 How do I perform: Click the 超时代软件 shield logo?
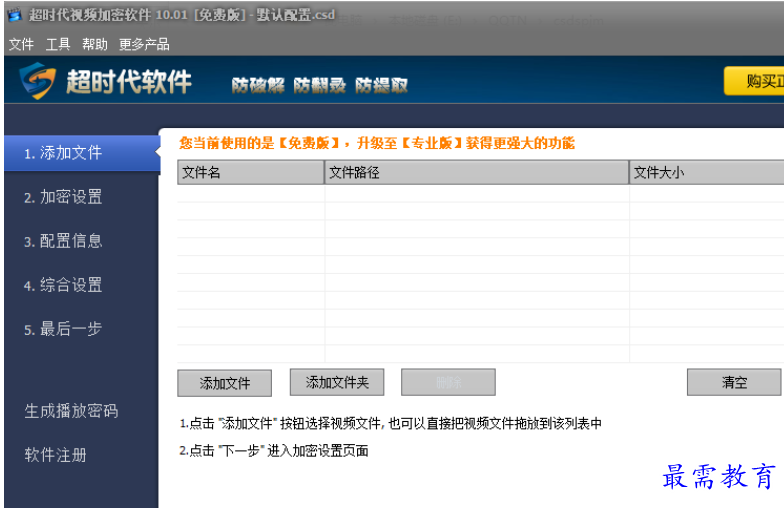point(37,80)
